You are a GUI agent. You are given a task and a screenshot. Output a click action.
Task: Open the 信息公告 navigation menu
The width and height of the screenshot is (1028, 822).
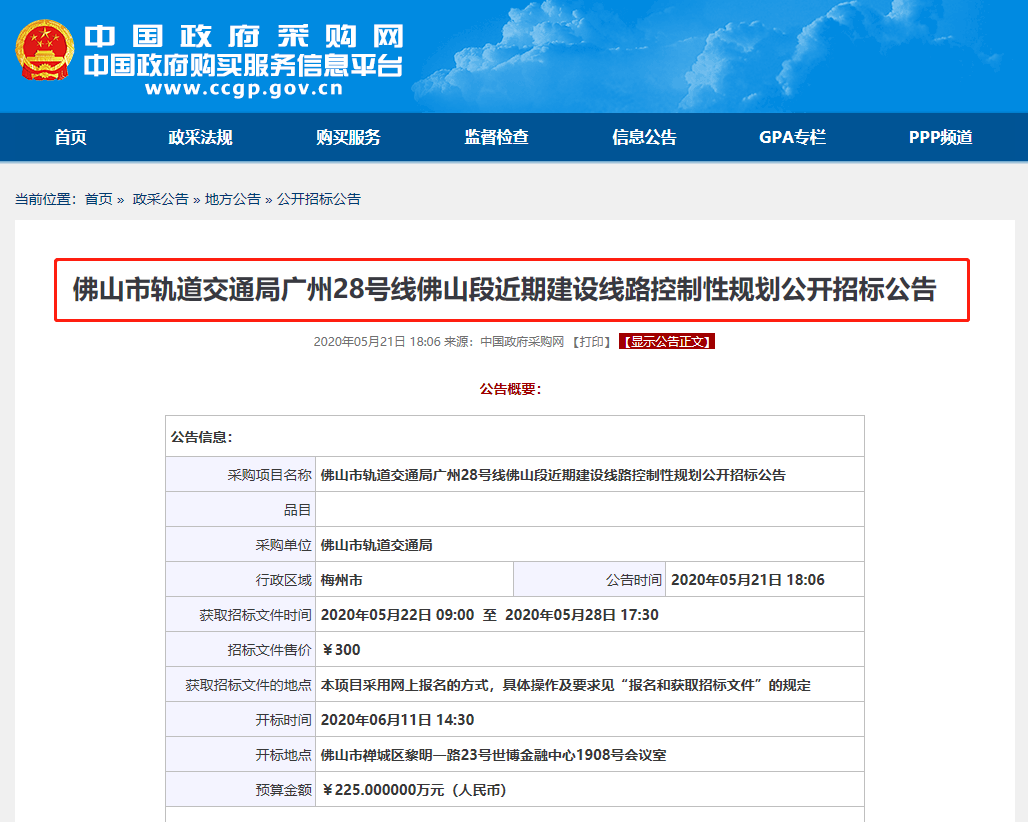pyautogui.click(x=644, y=138)
